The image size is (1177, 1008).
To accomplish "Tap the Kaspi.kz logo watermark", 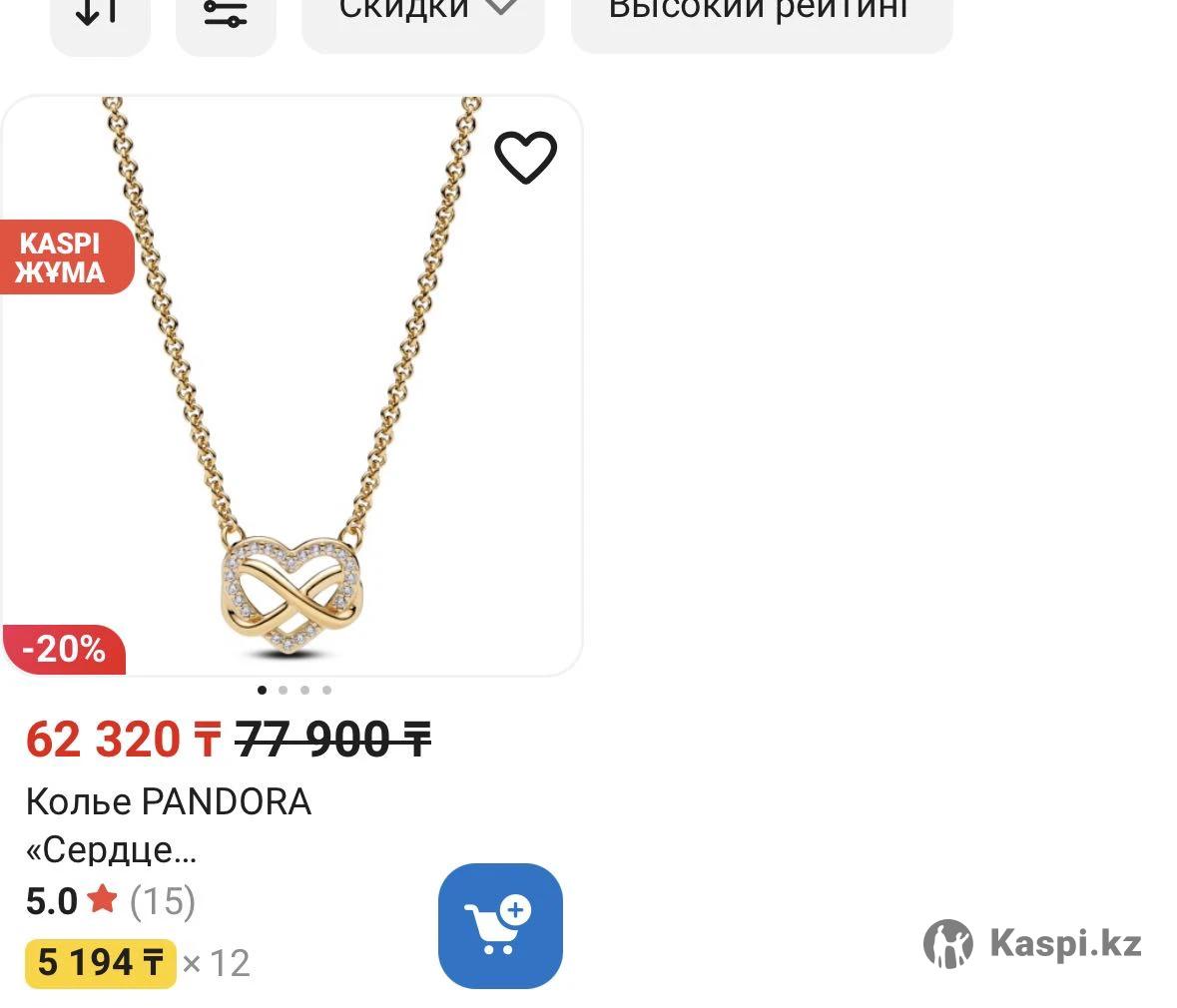I will [1033, 943].
